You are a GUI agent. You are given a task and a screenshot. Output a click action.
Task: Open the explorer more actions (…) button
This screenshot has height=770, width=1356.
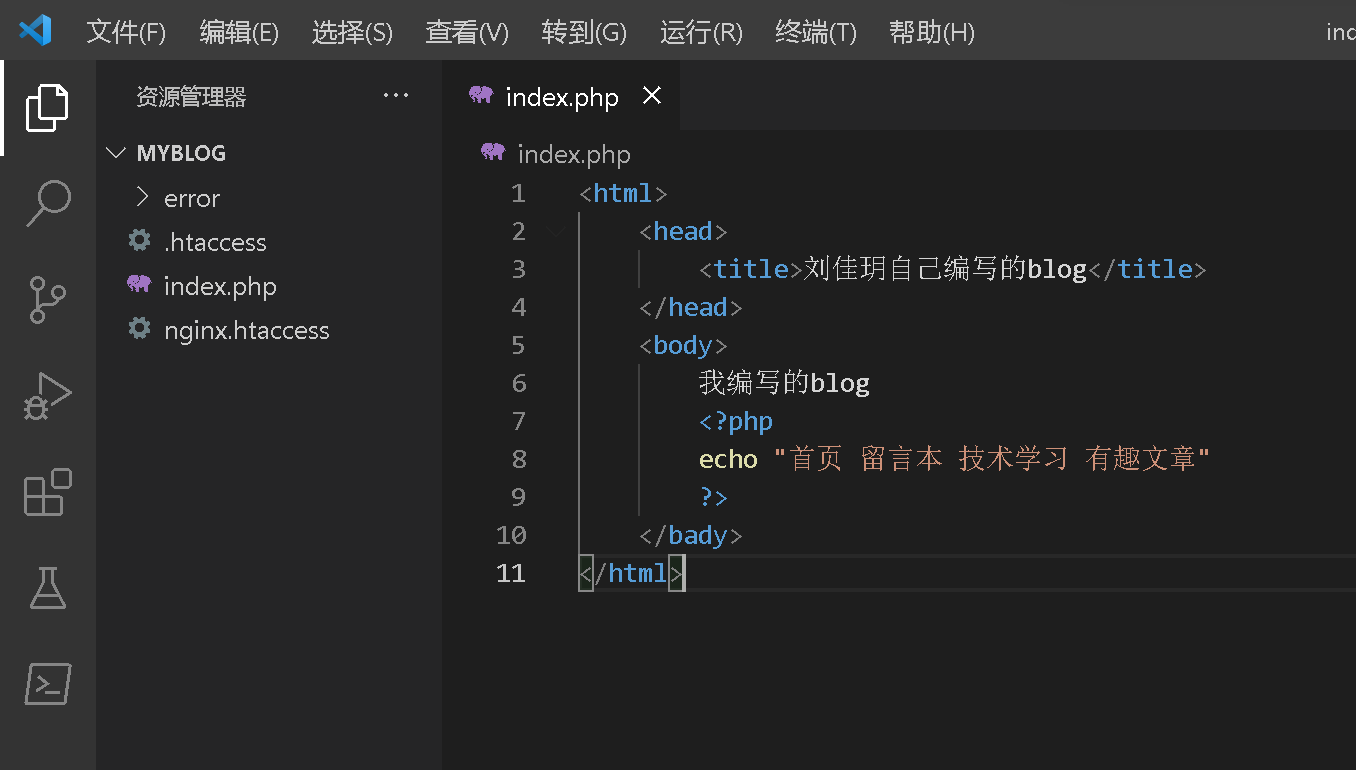(x=396, y=96)
